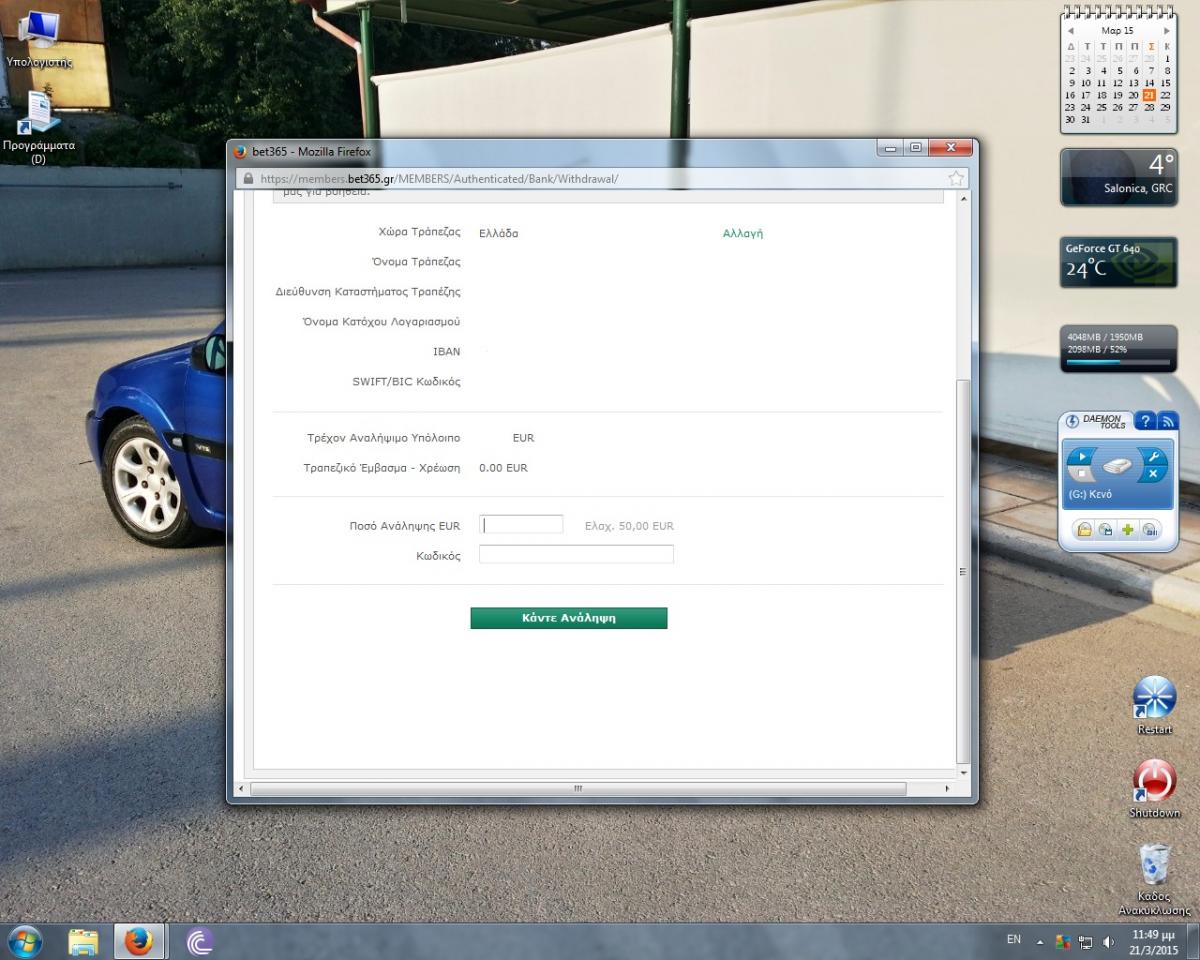This screenshot has width=1200, height=960.
Task: Click Daemon Tools gadget stop button
Action: click(x=1081, y=473)
